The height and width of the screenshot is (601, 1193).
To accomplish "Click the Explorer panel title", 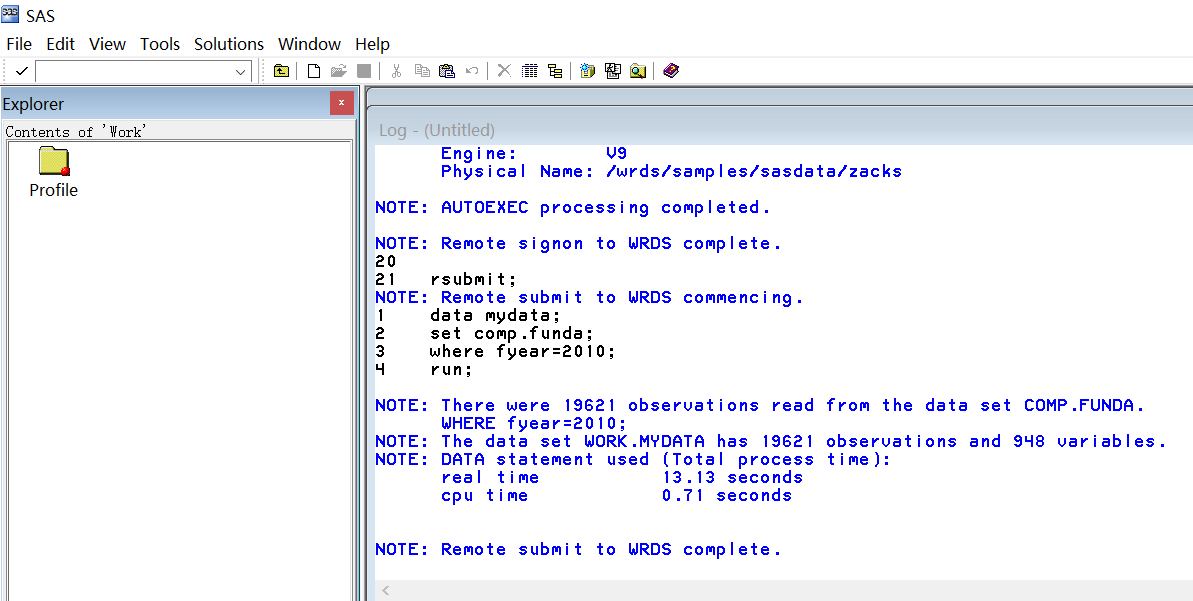I will click(33, 104).
